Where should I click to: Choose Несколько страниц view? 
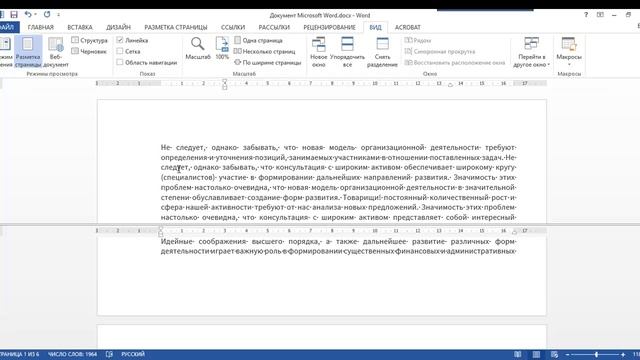[x=264, y=51]
